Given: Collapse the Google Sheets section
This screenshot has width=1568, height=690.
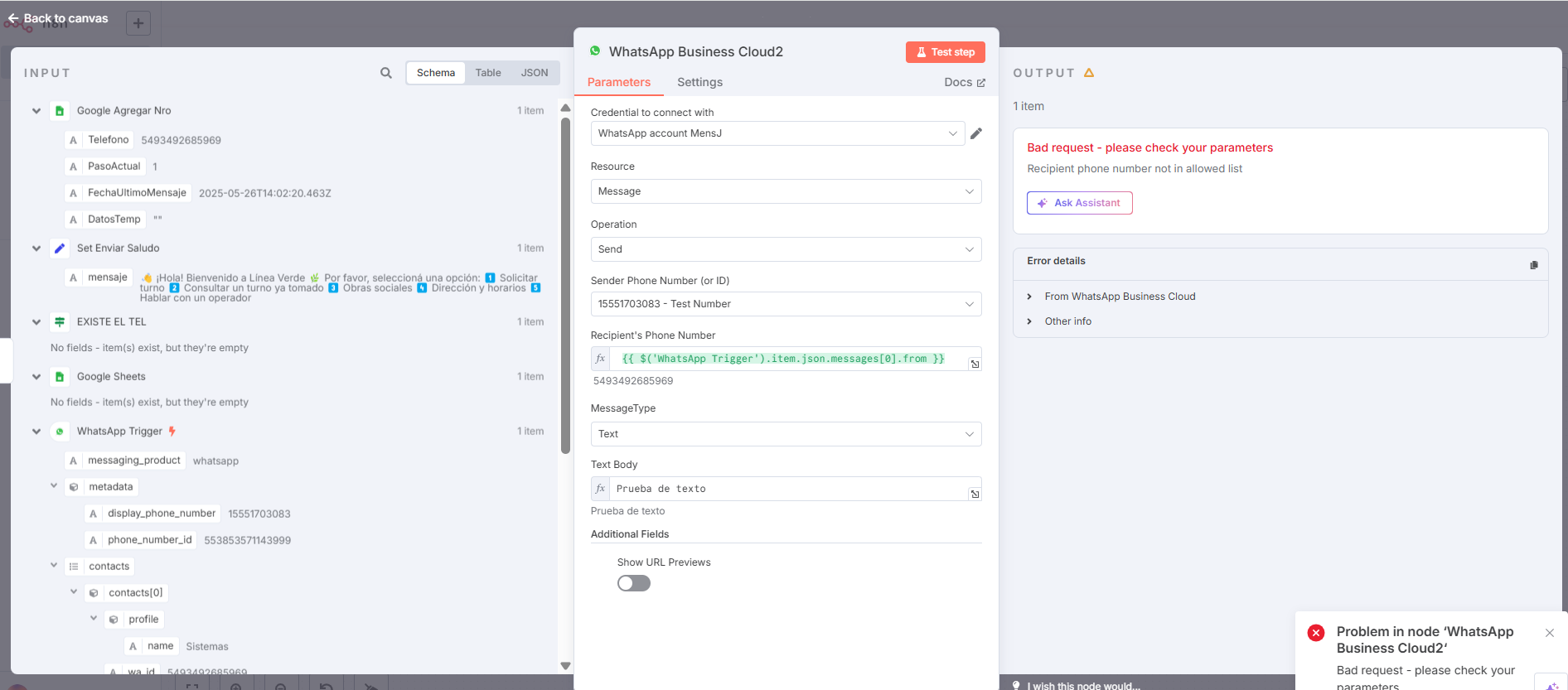Looking at the screenshot, I should click(36, 377).
